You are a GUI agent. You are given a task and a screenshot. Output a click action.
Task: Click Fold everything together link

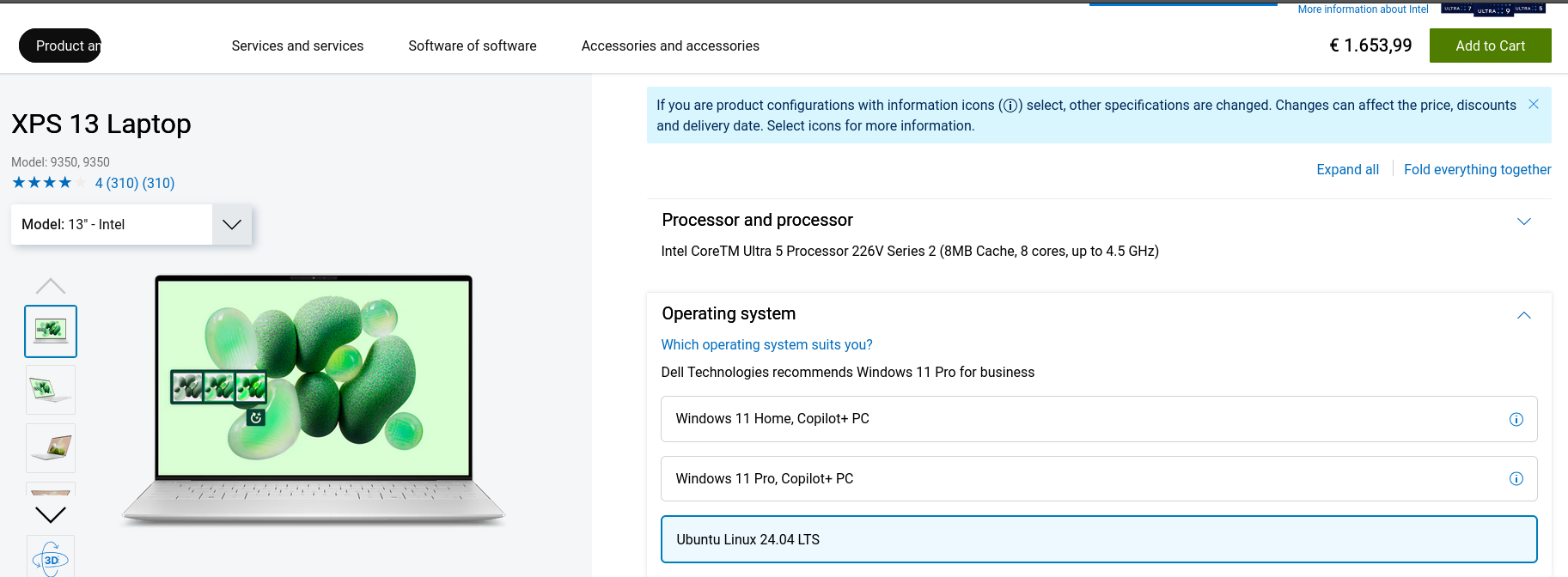pyautogui.click(x=1477, y=169)
